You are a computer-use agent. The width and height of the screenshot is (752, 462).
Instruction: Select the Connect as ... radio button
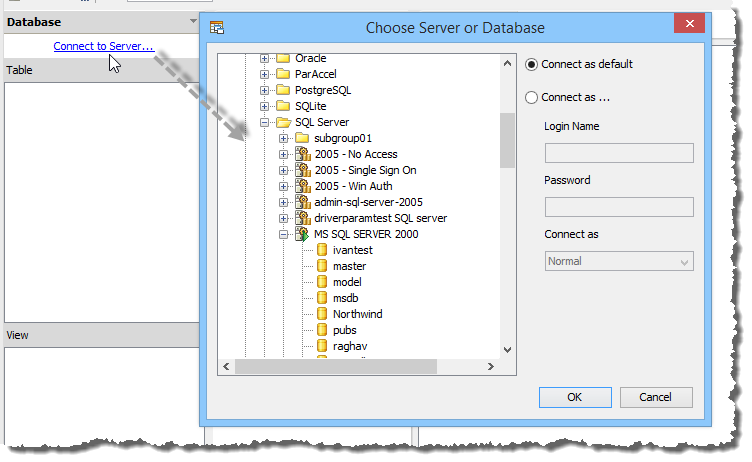coord(531,97)
